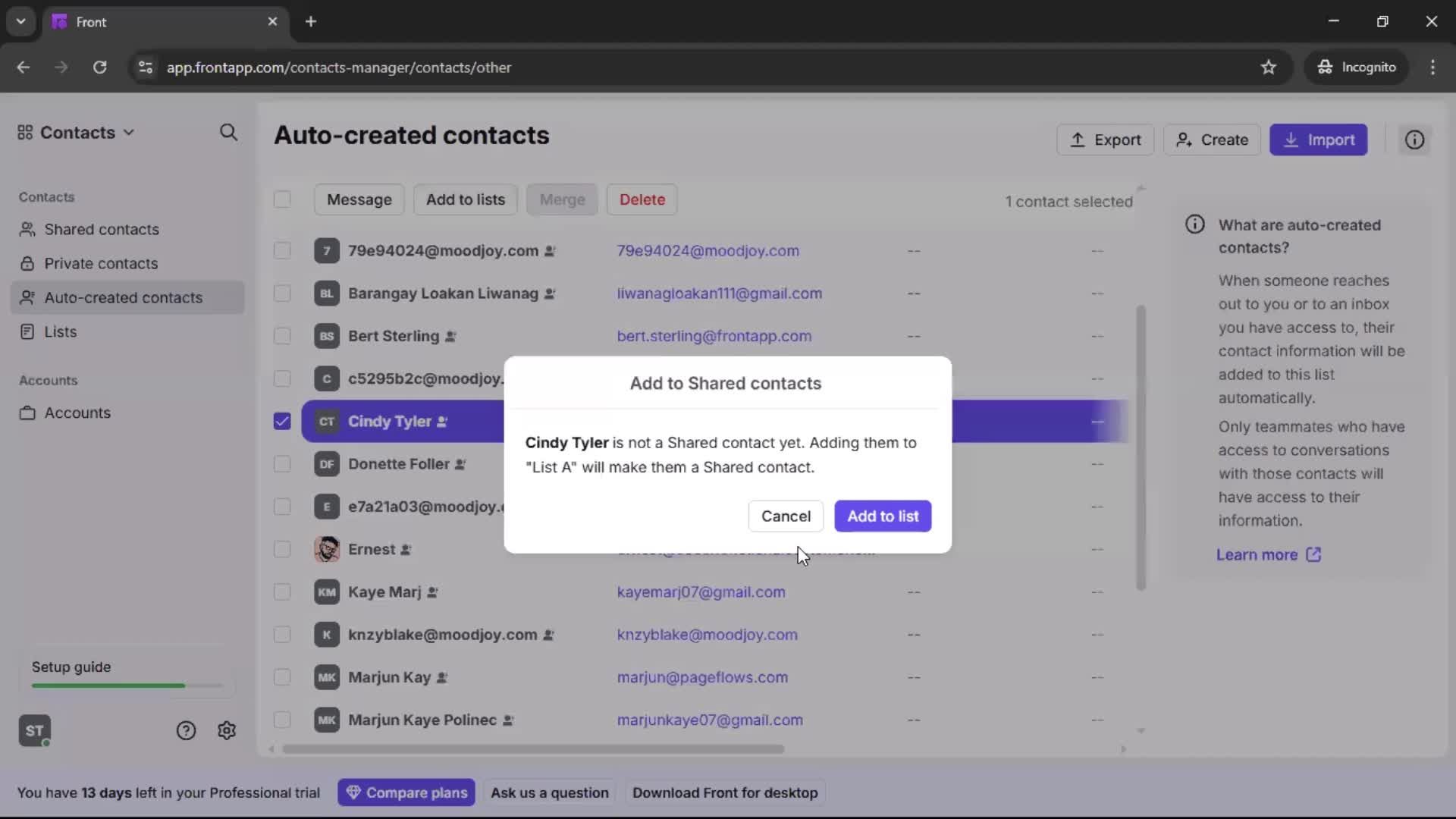1456x819 pixels.
Task: Check Bert Sterling's row checkbox
Action: [x=281, y=336]
